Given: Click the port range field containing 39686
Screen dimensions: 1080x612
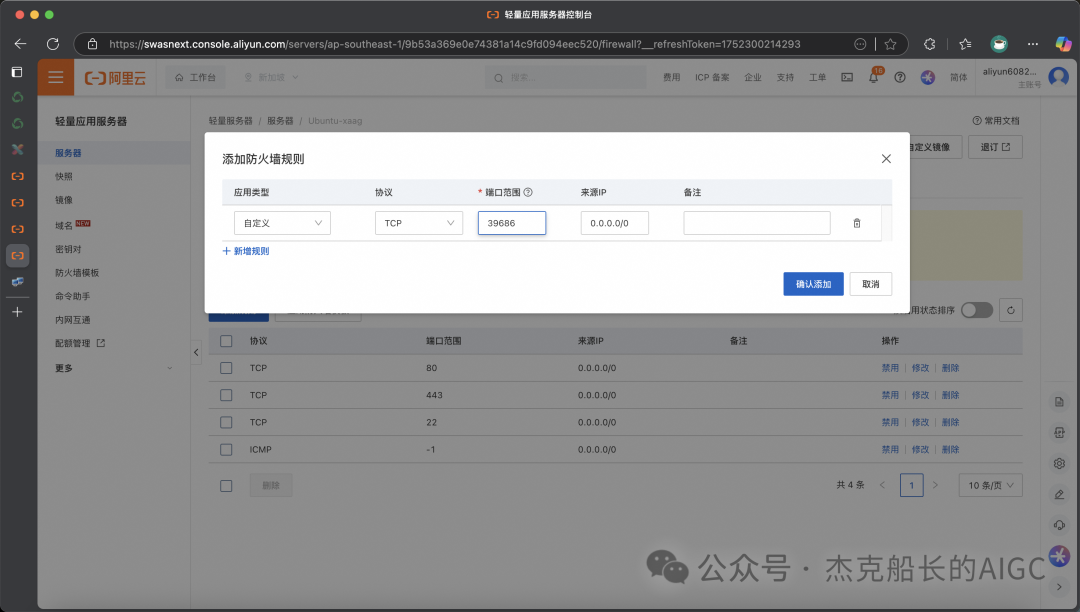Looking at the screenshot, I should click(512, 223).
